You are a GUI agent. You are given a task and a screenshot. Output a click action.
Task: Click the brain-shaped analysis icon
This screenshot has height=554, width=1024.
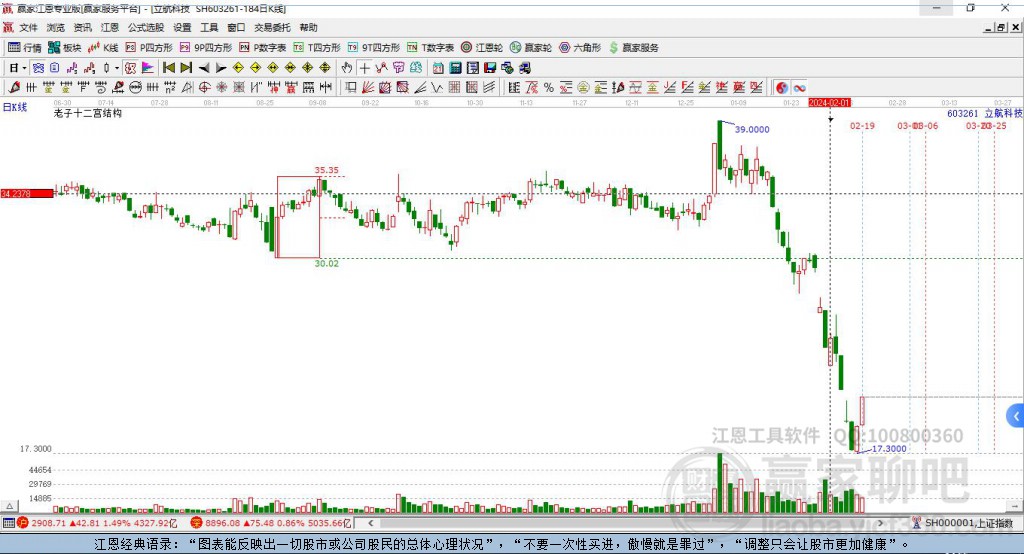click(x=415, y=68)
